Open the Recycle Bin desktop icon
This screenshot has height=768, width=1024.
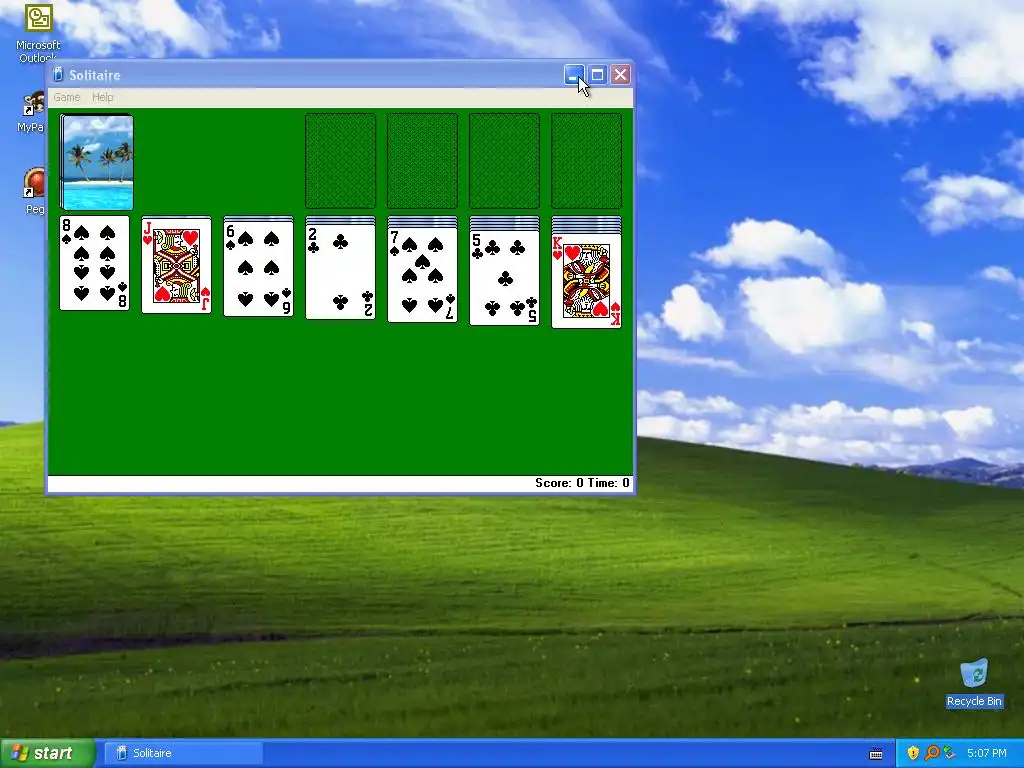tap(974, 683)
